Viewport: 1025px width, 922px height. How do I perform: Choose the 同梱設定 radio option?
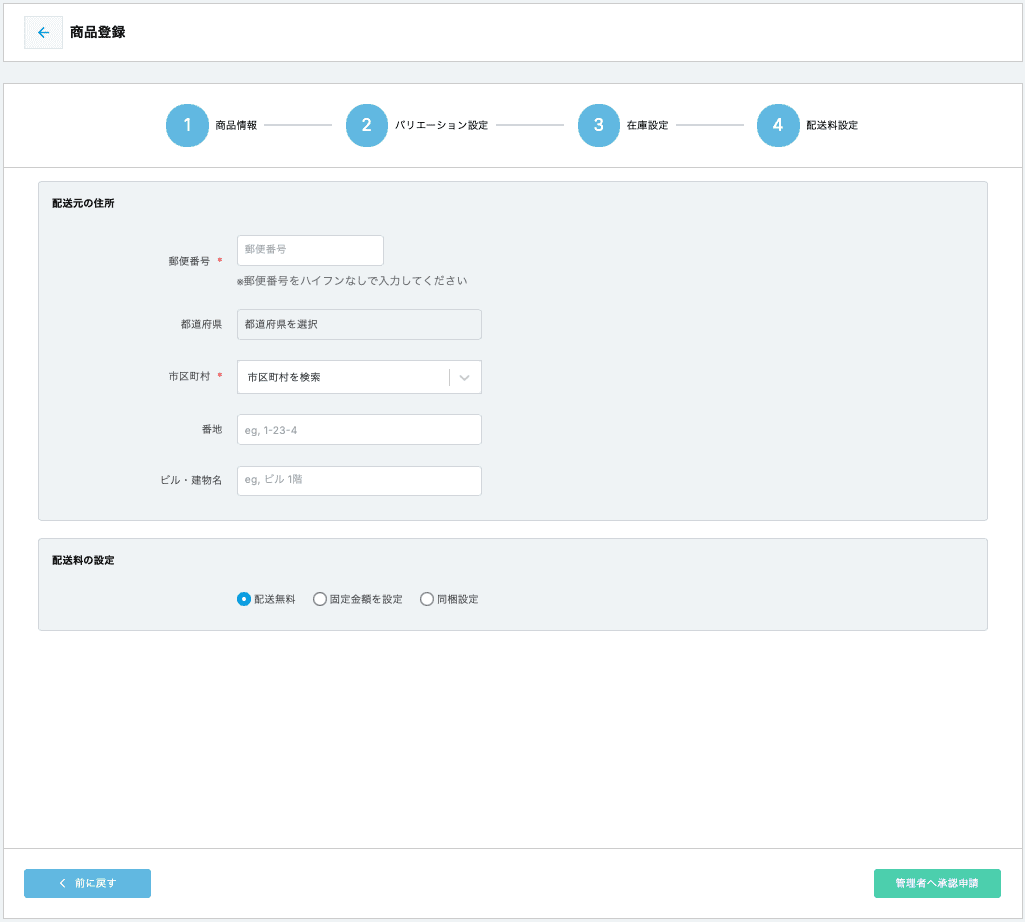[427, 599]
